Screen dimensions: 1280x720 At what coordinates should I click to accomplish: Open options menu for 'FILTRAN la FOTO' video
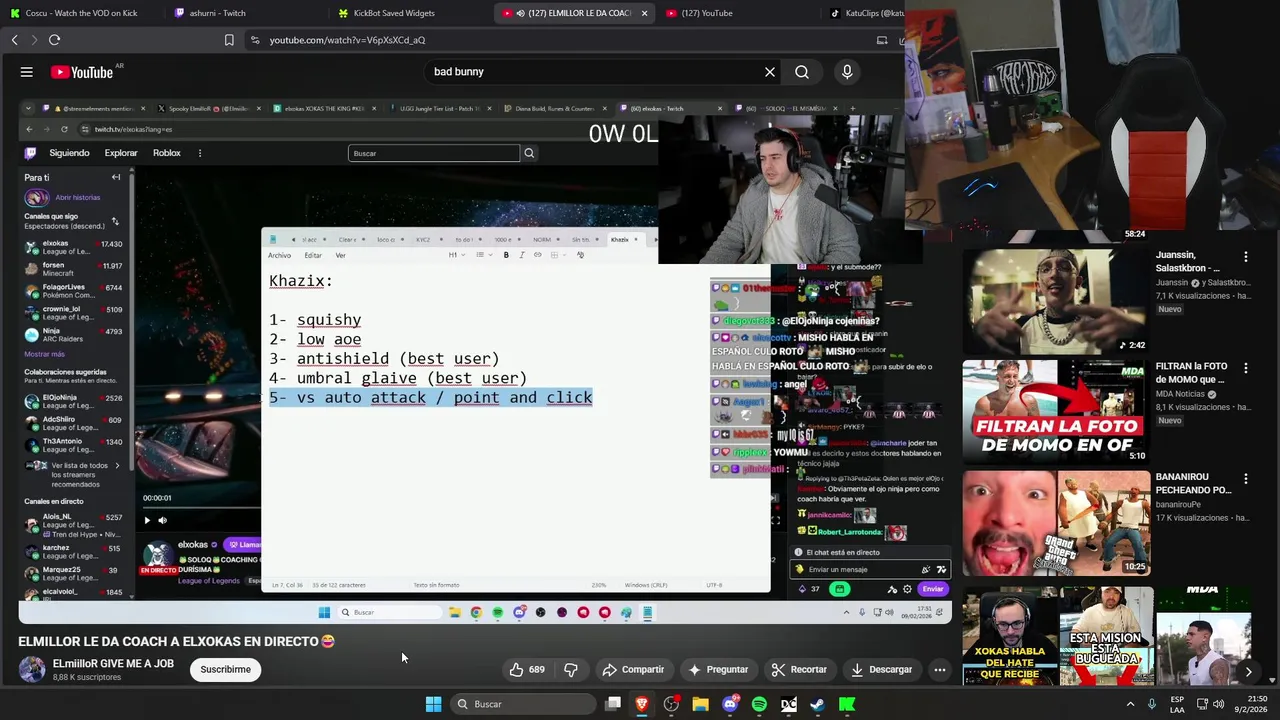click(1246, 369)
